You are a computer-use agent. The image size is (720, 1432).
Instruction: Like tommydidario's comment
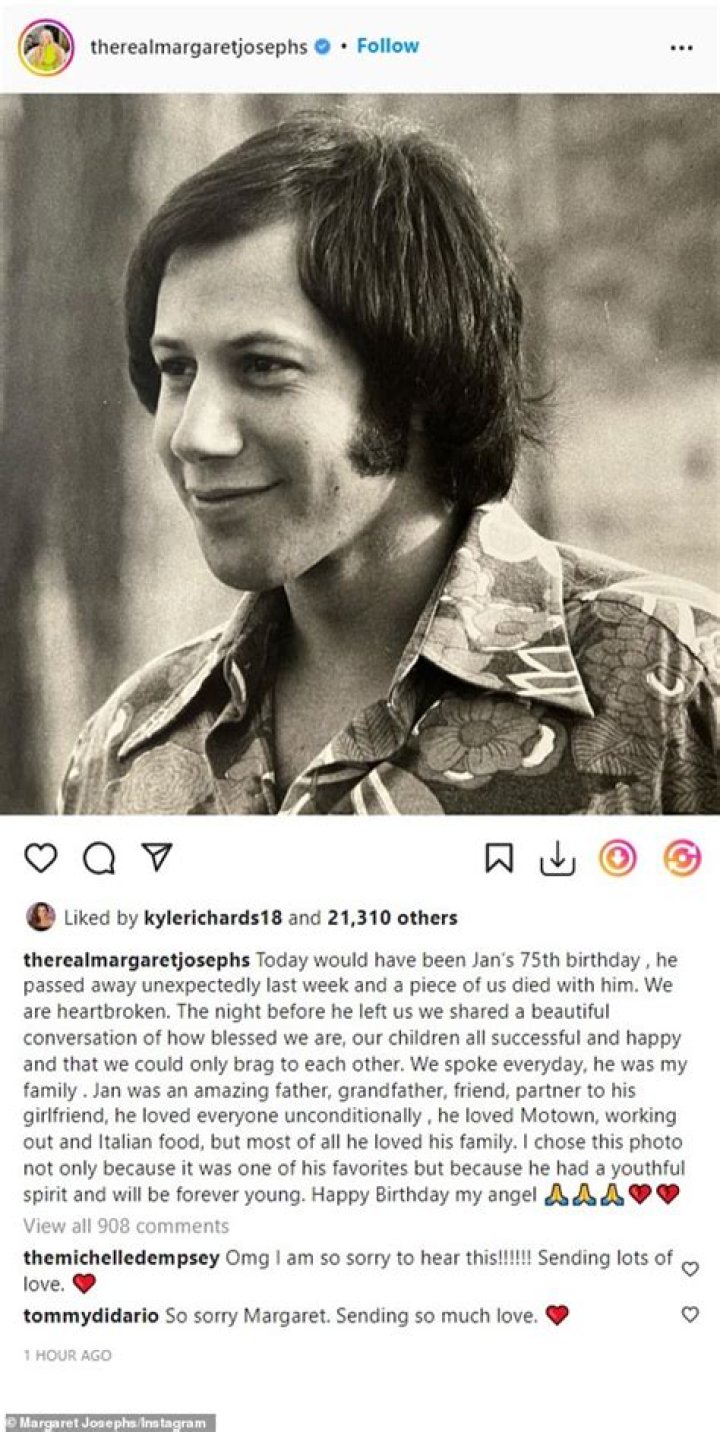click(x=690, y=1315)
